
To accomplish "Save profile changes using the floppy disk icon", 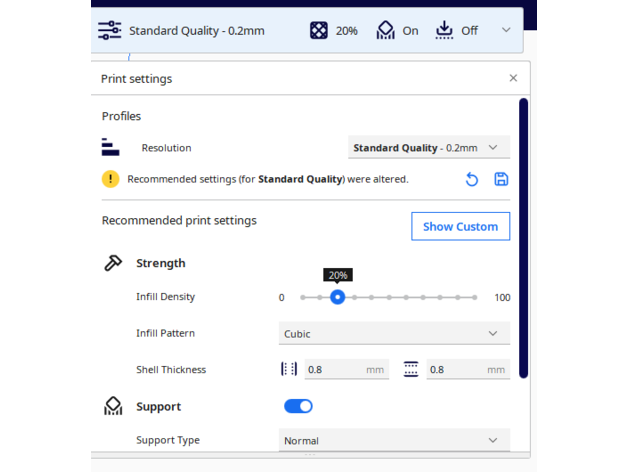I will tap(501, 180).
